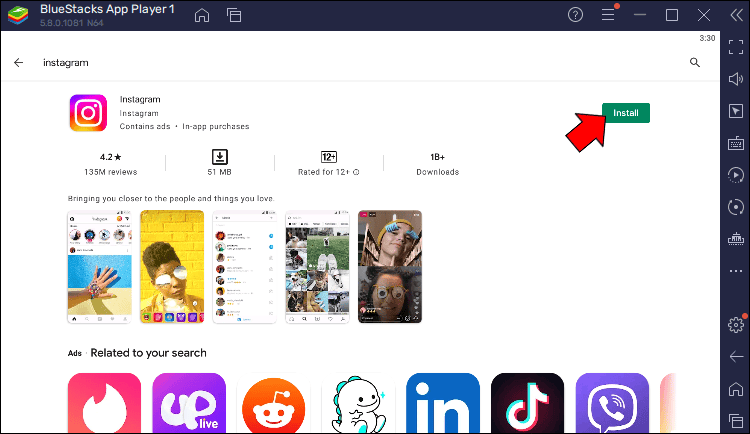Click the instagram search text field

click(66, 63)
